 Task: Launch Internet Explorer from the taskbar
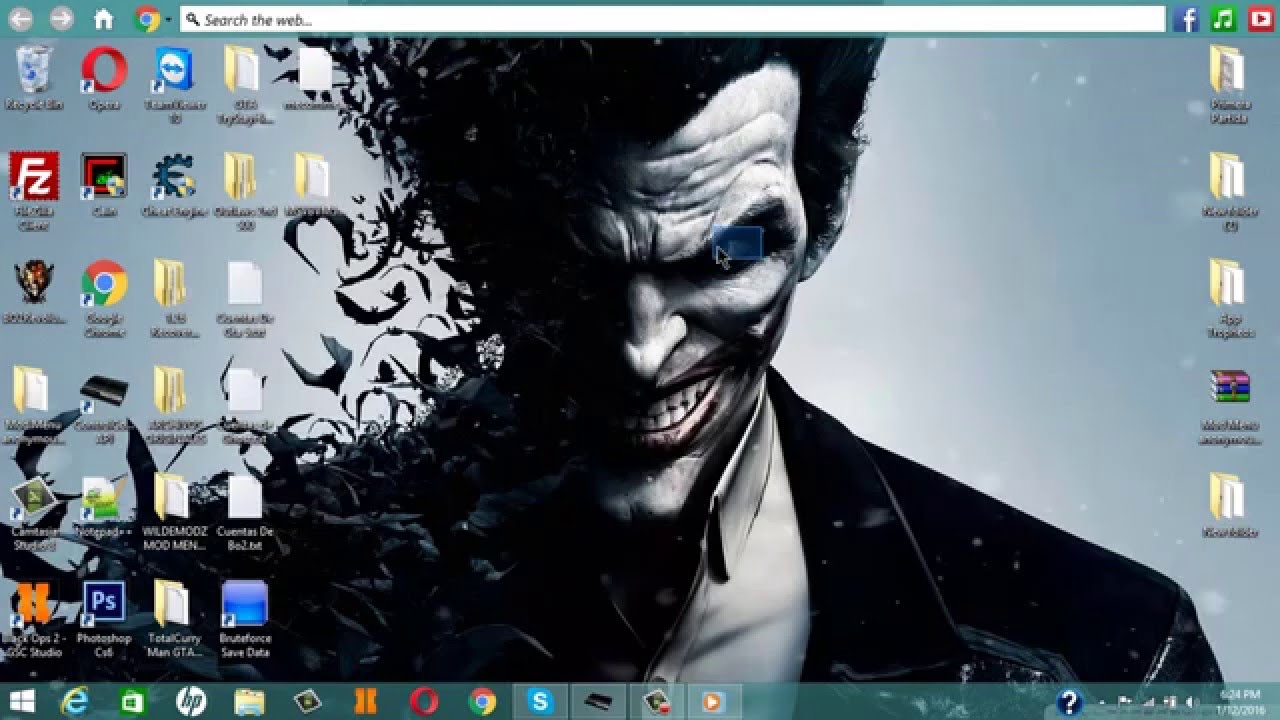click(x=75, y=702)
